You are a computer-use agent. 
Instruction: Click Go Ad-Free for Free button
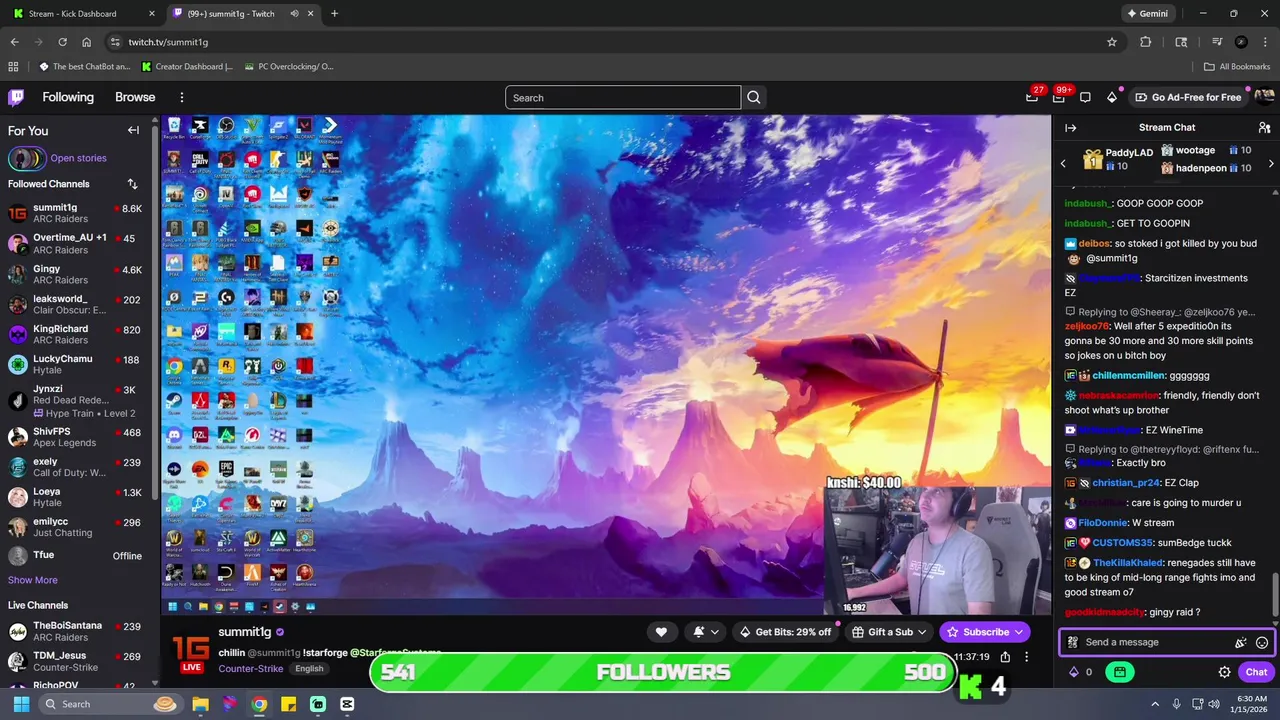coord(1189,97)
